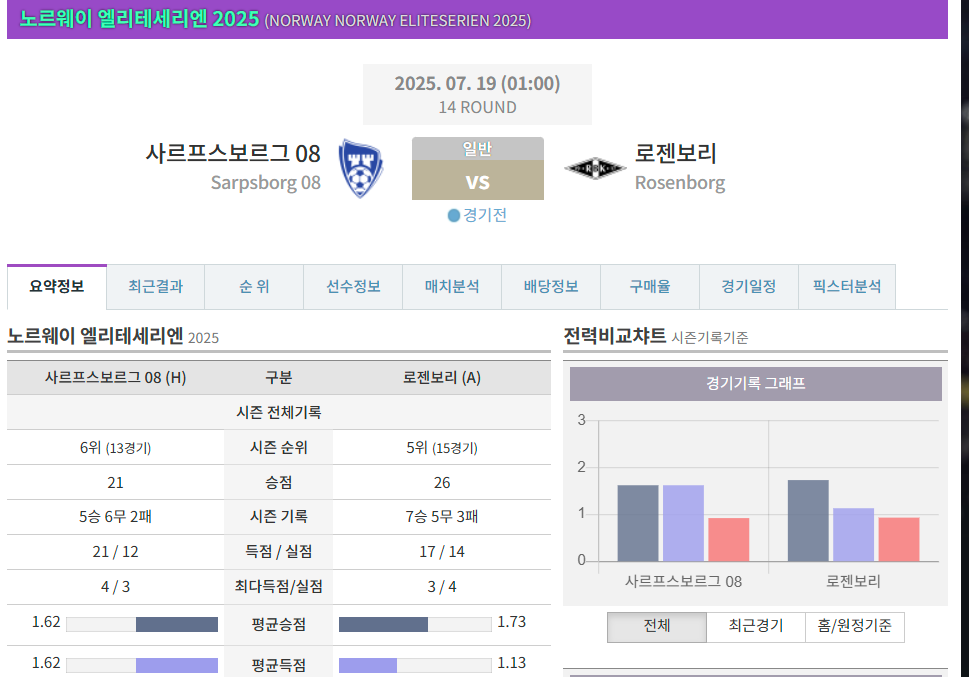Click the 경기기록 그래프 header
Viewport: 969px width, 677px height.
756,384
